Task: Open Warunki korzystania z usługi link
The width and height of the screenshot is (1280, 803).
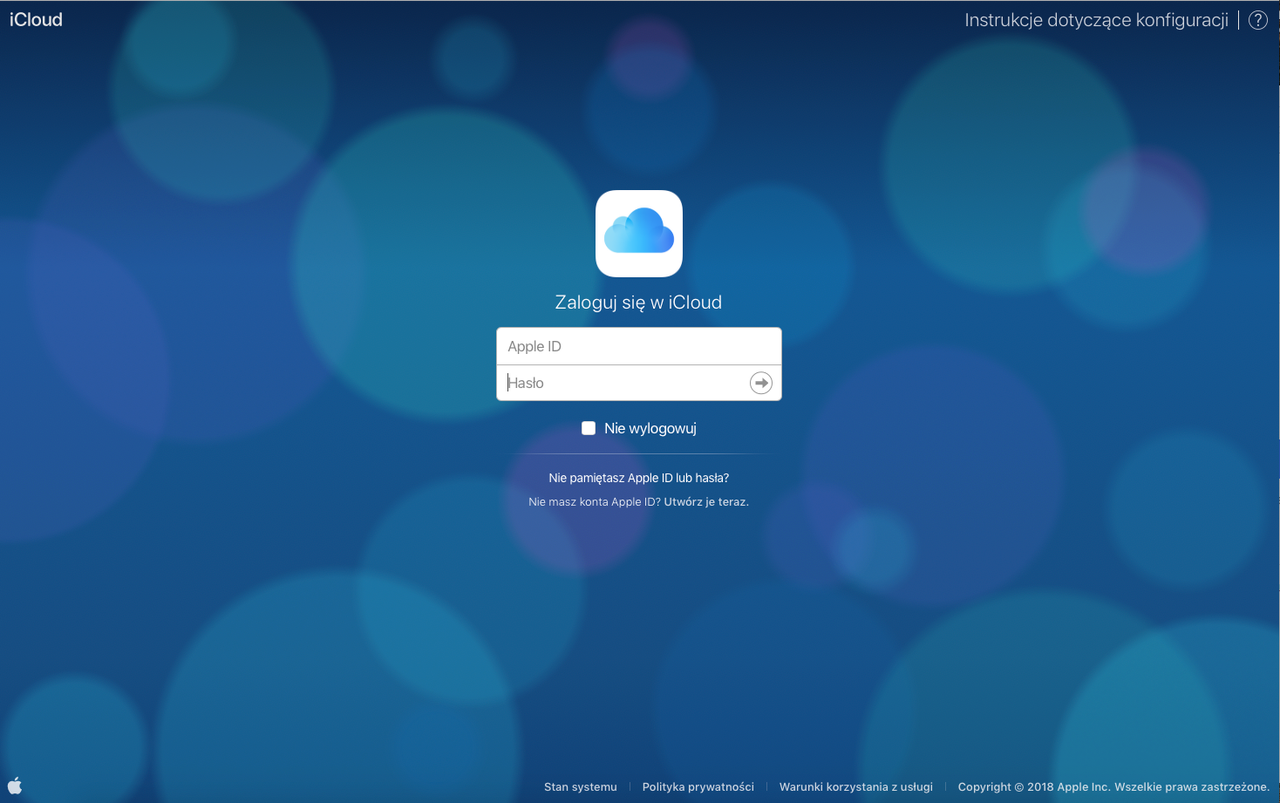Action: coord(856,787)
